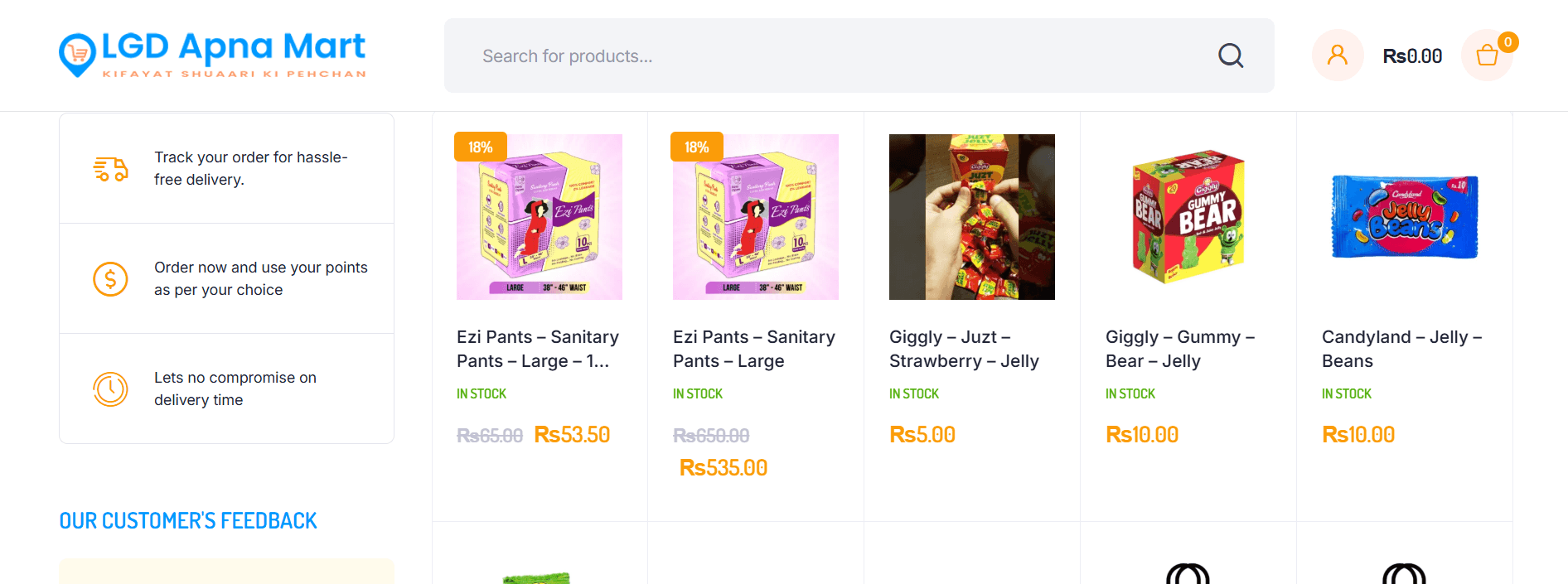Click Track your order for hassle-free delivery
Image resolution: width=1568 pixels, height=584 pixels.
point(250,168)
